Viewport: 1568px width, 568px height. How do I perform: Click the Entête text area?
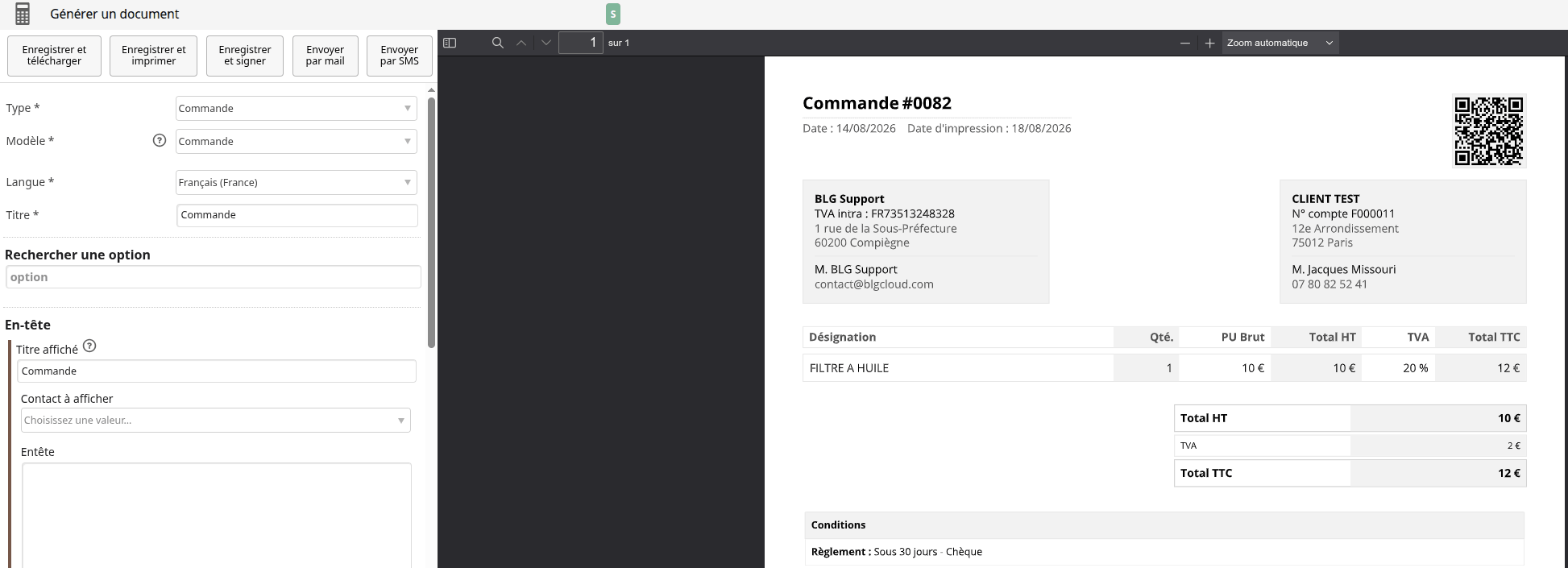pos(216,516)
